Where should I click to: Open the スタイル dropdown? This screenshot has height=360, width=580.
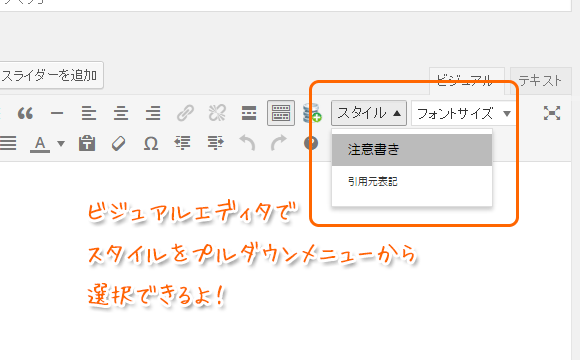click(369, 113)
